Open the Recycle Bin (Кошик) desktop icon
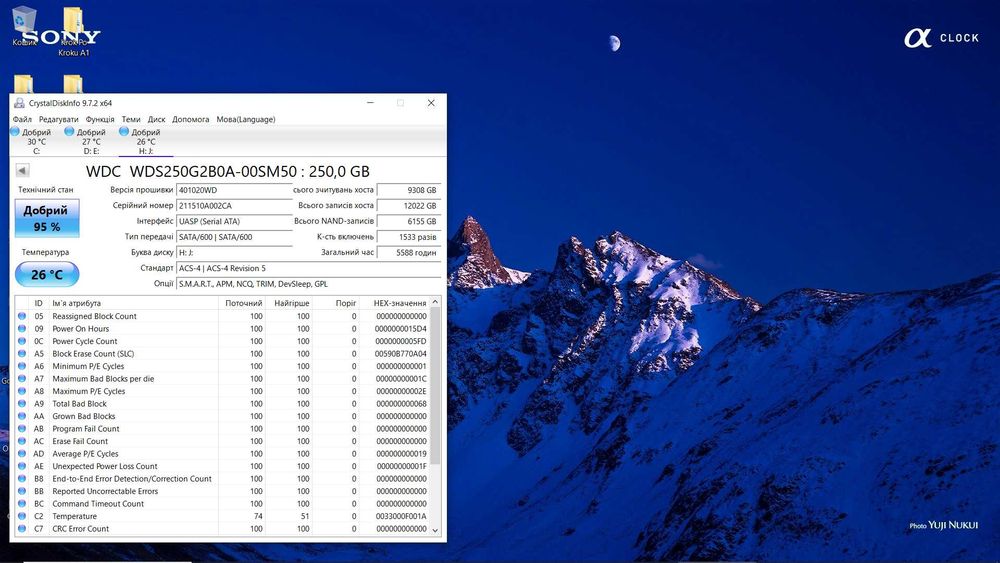 (24, 27)
